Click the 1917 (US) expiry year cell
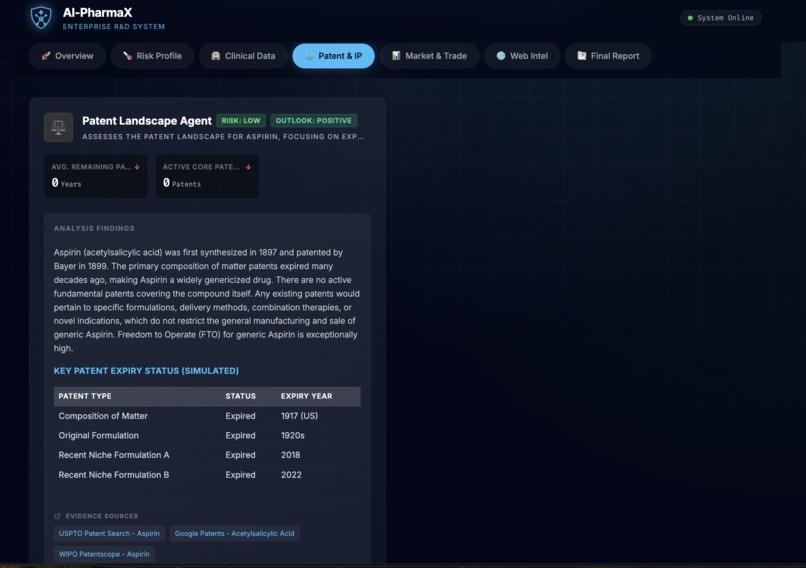Image resolution: width=806 pixels, height=568 pixels. [299, 416]
